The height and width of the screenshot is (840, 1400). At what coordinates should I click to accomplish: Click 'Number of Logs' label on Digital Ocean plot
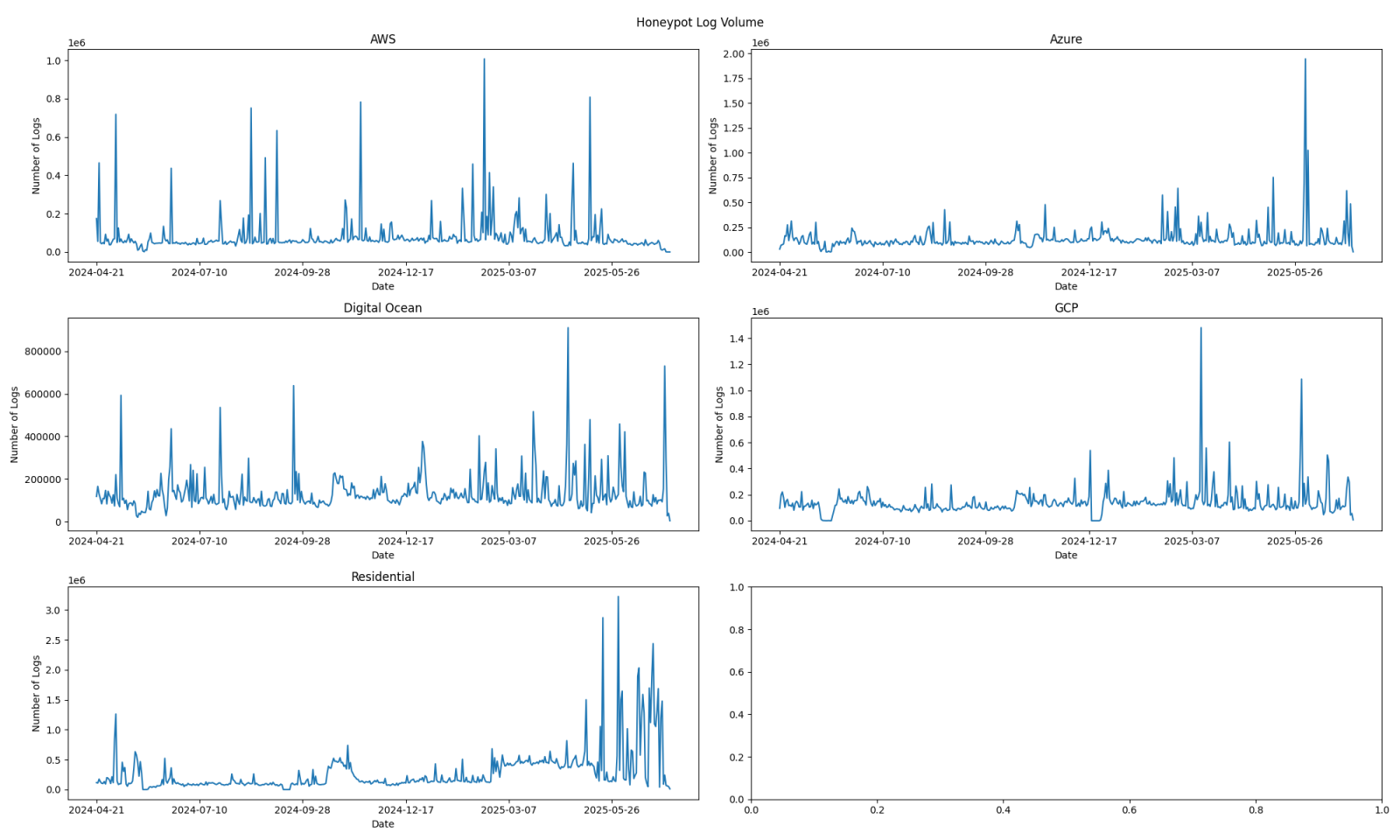pos(15,424)
